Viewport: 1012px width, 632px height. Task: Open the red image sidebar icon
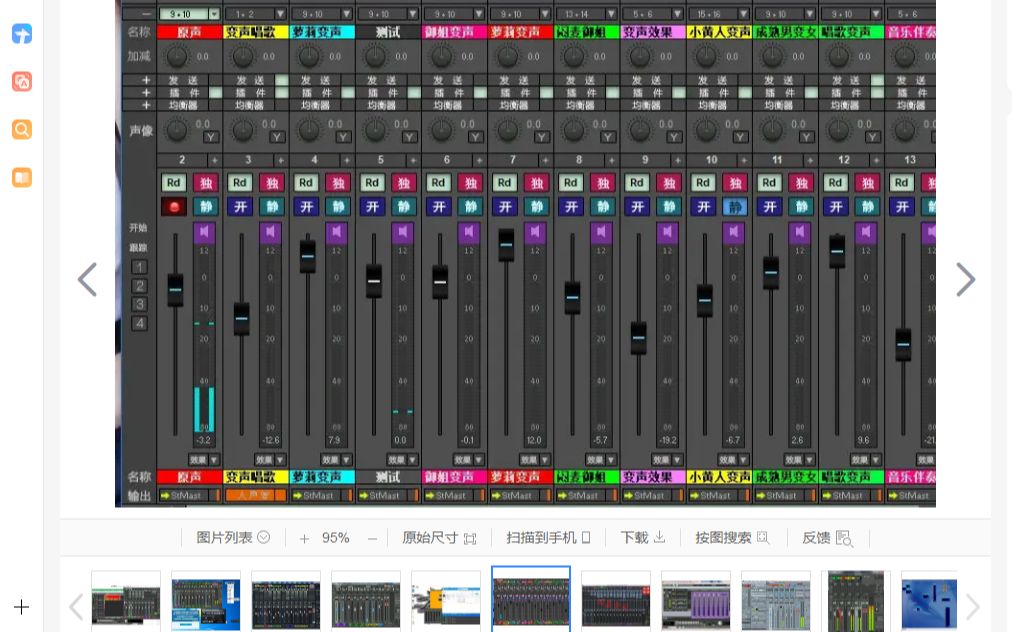point(22,81)
